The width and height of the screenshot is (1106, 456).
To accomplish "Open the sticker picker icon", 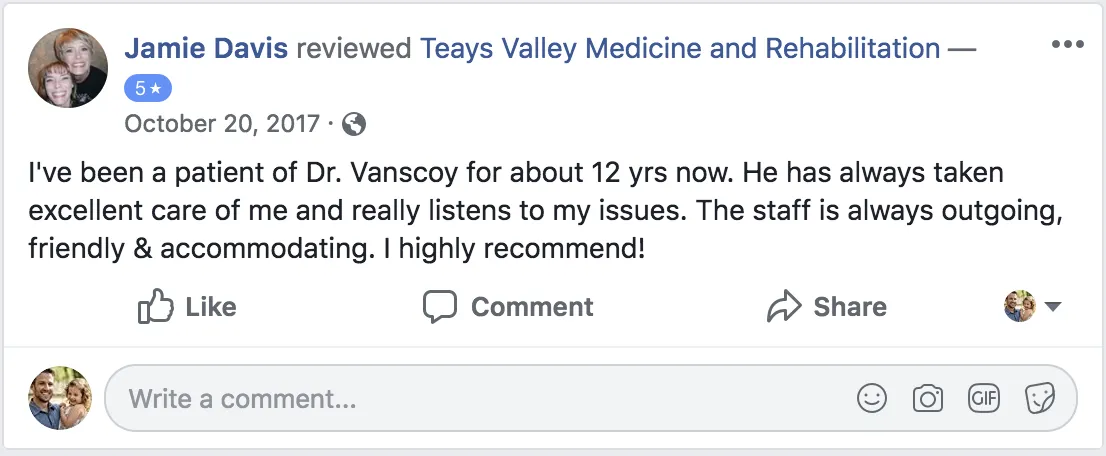I will (1040, 399).
